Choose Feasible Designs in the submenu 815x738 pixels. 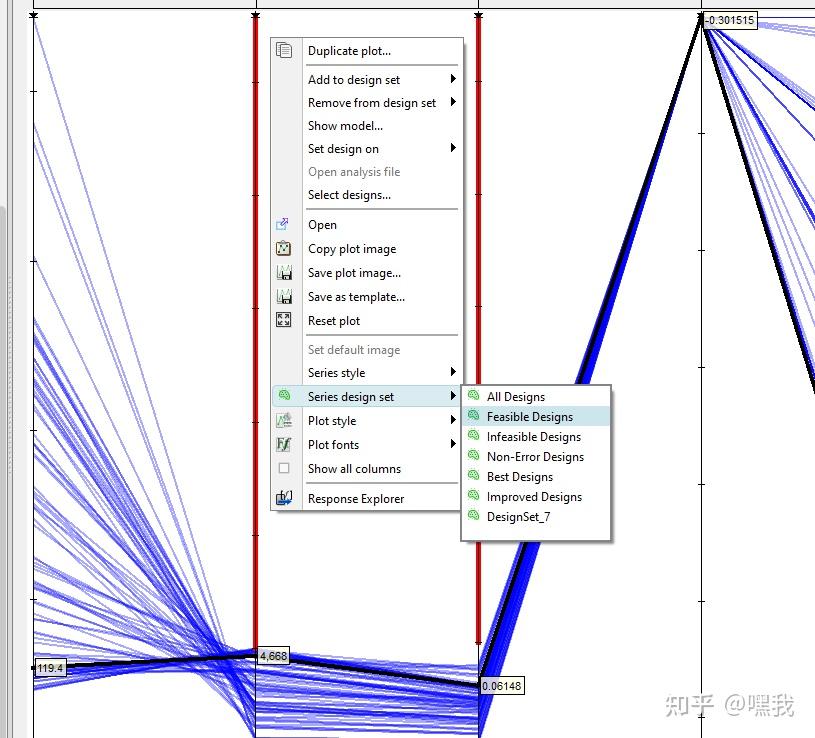click(x=536, y=416)
